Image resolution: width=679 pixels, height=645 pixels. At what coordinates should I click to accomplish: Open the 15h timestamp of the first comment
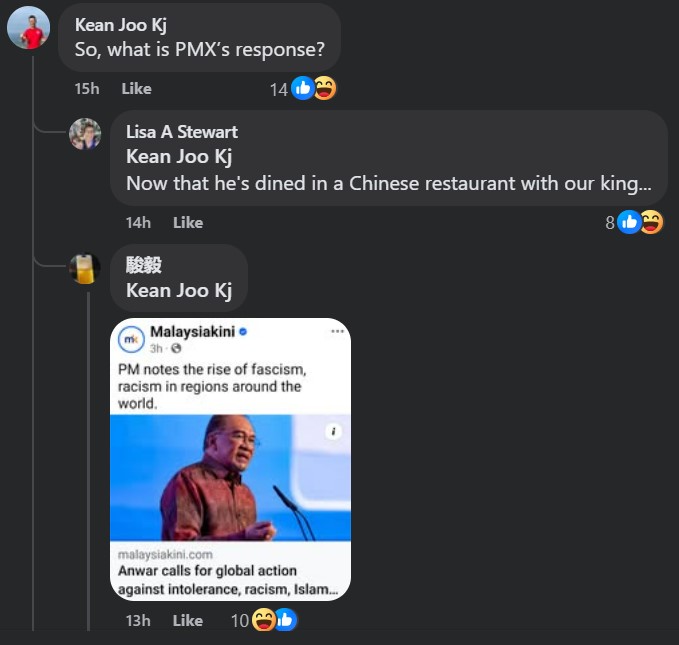click(x=87, y=88)
